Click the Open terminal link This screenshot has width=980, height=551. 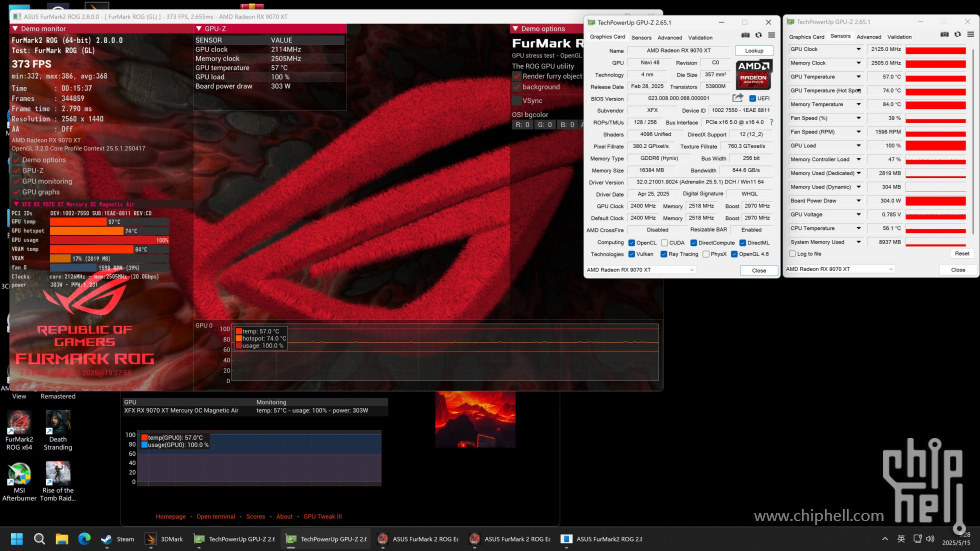(x=216, y=517)
